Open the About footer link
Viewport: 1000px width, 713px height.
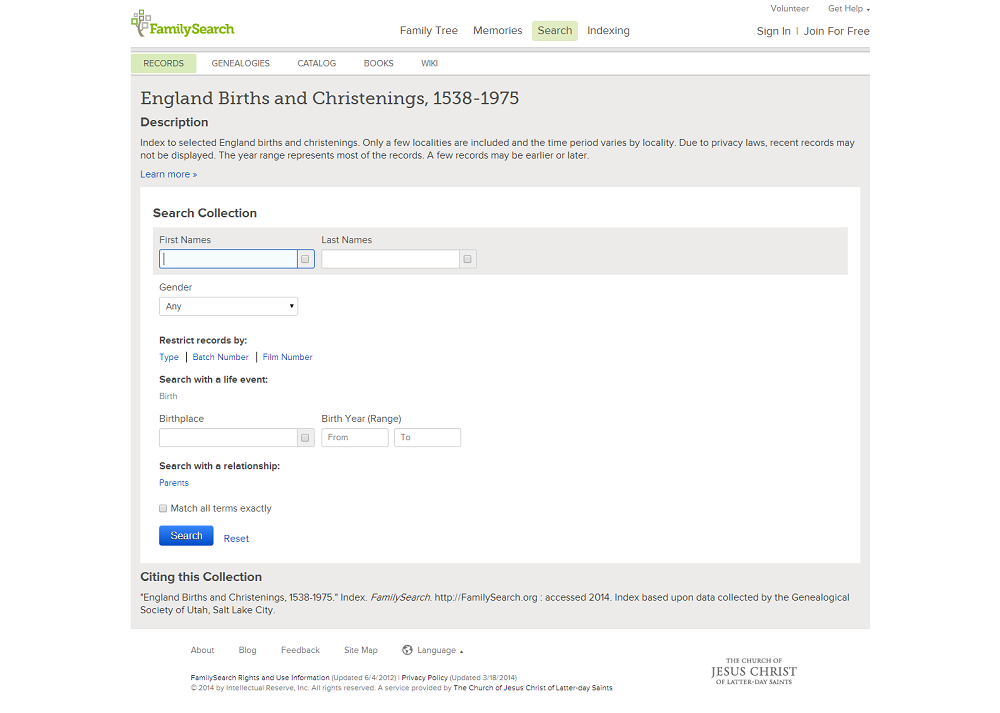(202, 651)
